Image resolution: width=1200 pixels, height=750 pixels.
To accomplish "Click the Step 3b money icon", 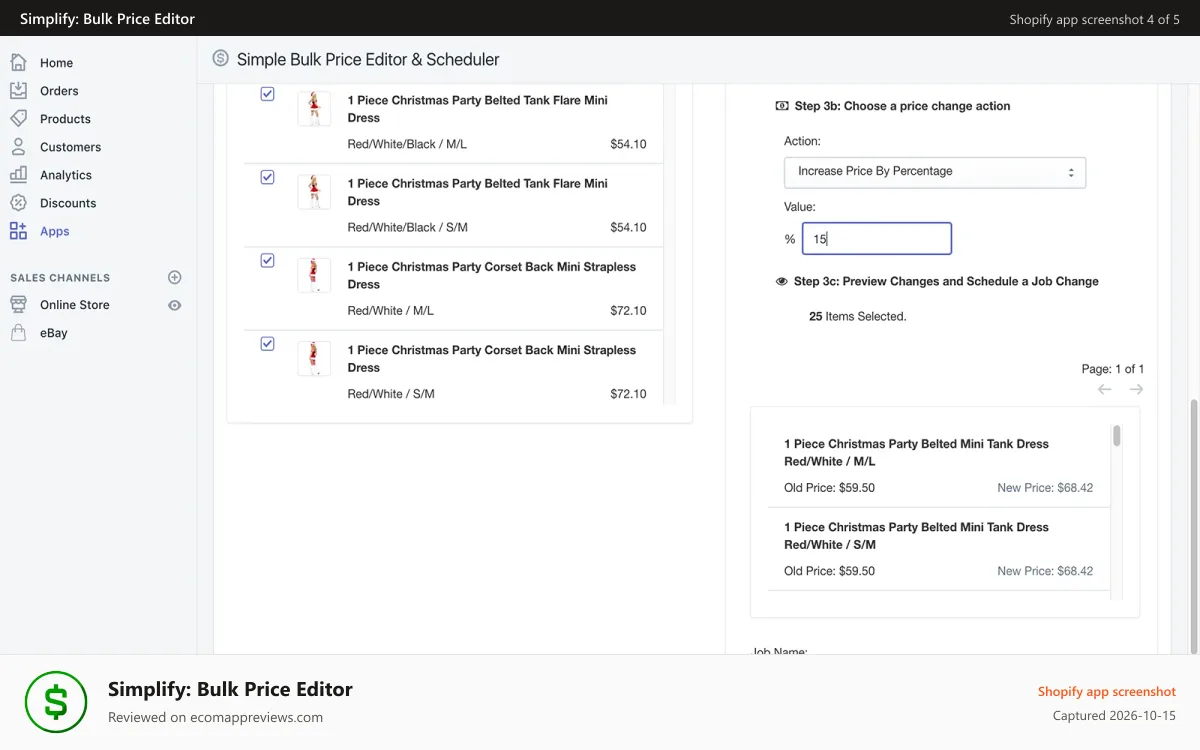I will point(782,106).
